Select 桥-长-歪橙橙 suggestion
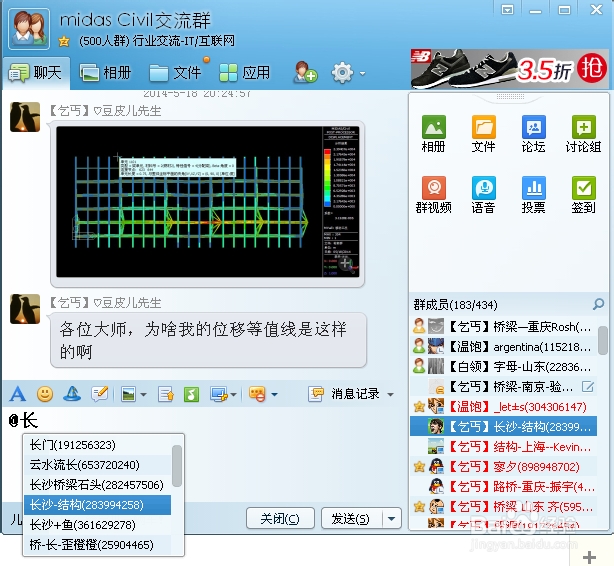Image resolution: width=614 pixels, height=566 pixels. click(98, 545)
